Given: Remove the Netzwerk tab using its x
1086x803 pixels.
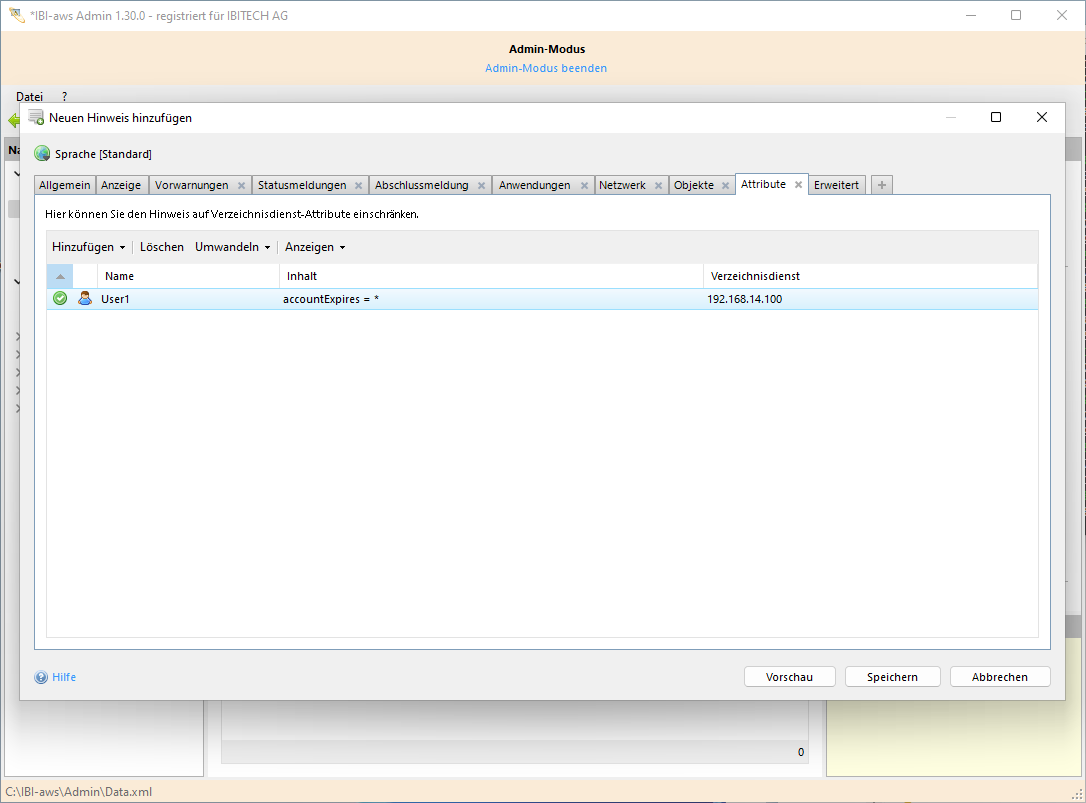Looking at the screenshot, I should click(x=657, y=186).
